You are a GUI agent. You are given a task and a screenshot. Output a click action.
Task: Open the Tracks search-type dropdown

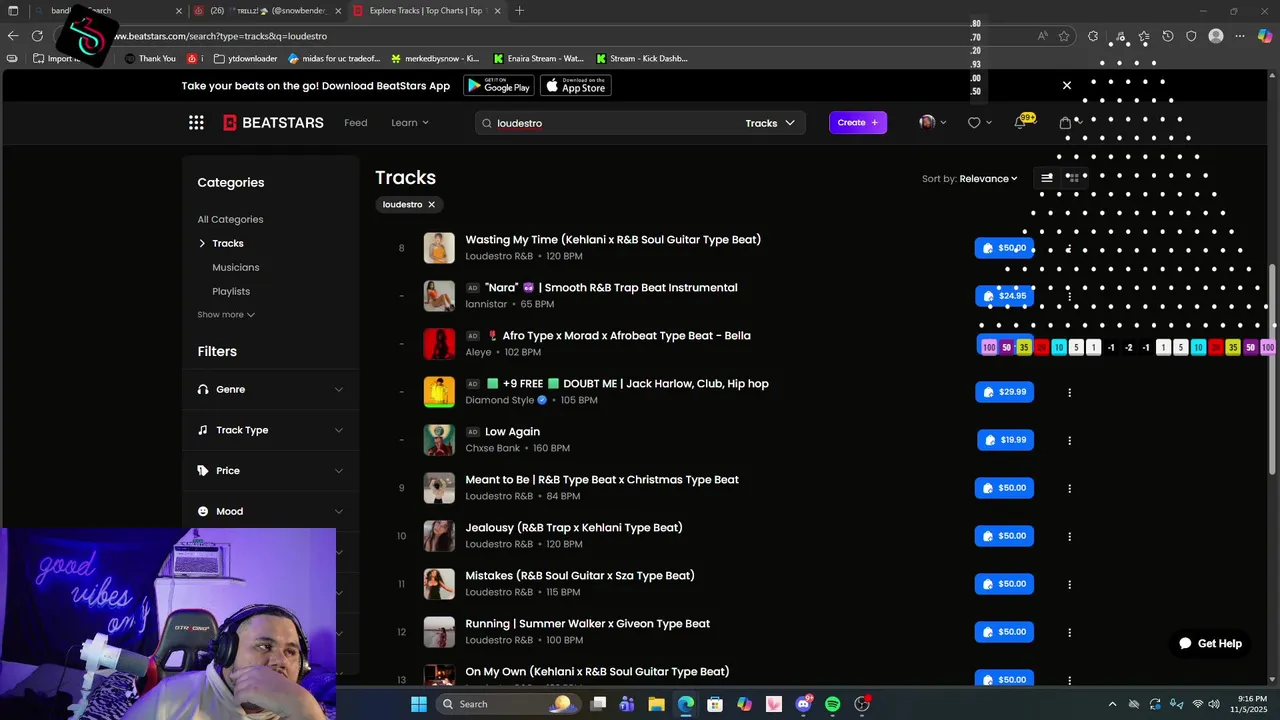click(x=770, y=123)
